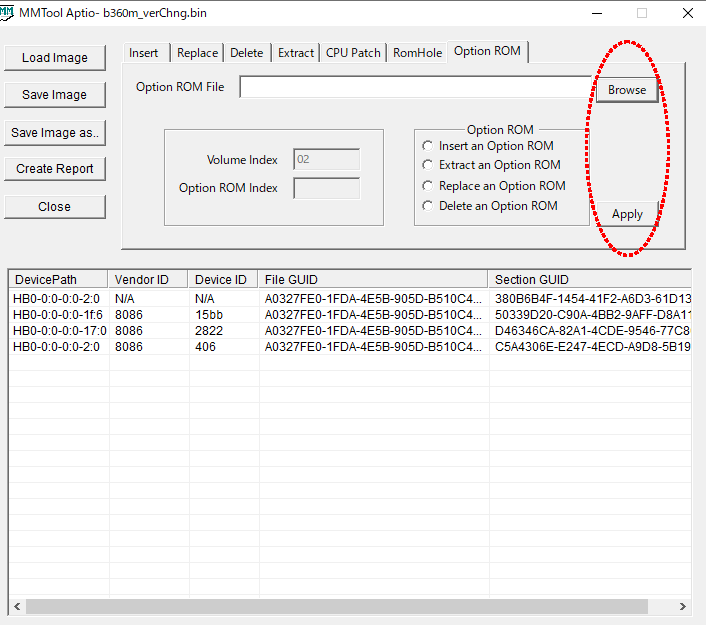Viewport: 706px width, 625px height.
Task: Enable Delete an Option ROM option
Action: pyautogui.click(x=429, y=206)
